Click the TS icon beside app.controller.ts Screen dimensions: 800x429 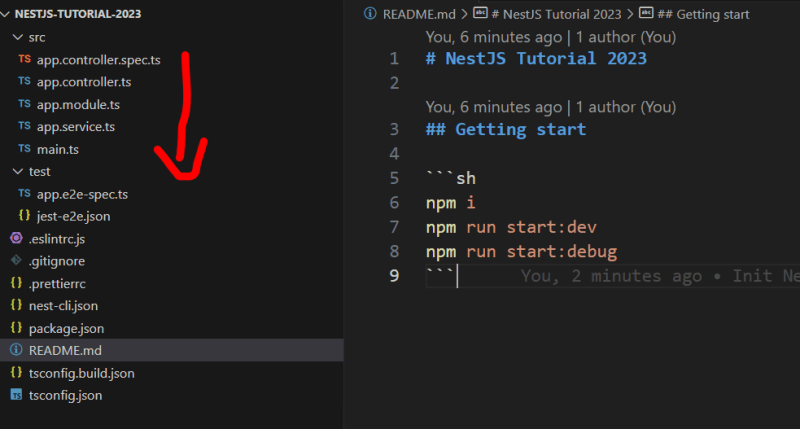(x=24, y=81)
